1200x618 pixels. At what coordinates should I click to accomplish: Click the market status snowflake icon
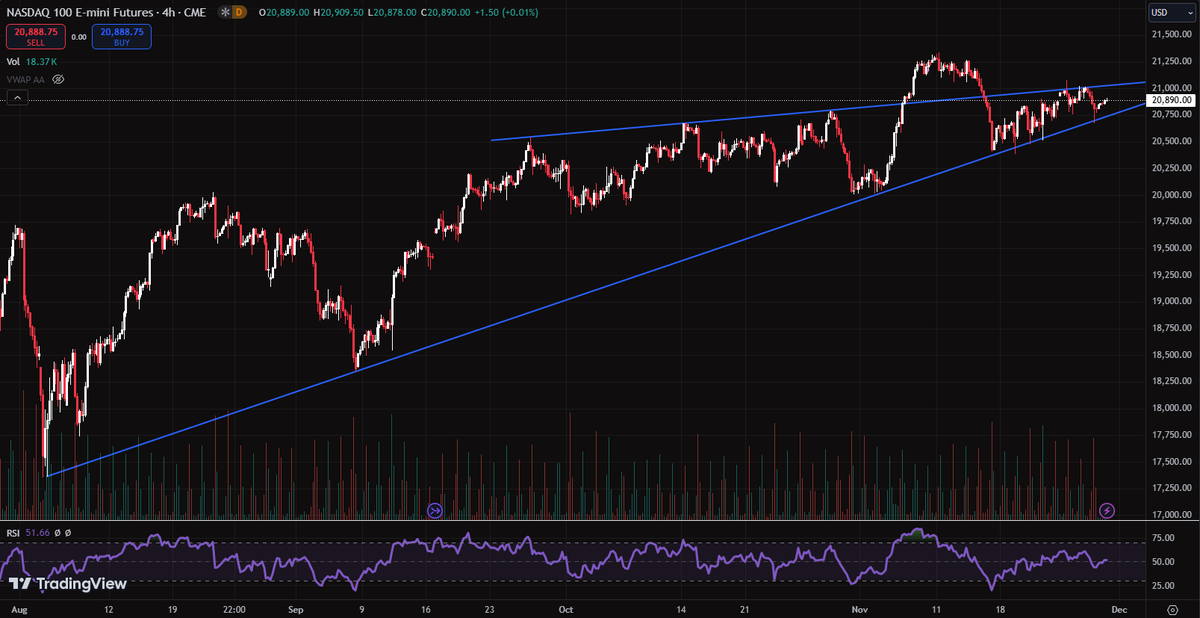[x=223, y=12]
